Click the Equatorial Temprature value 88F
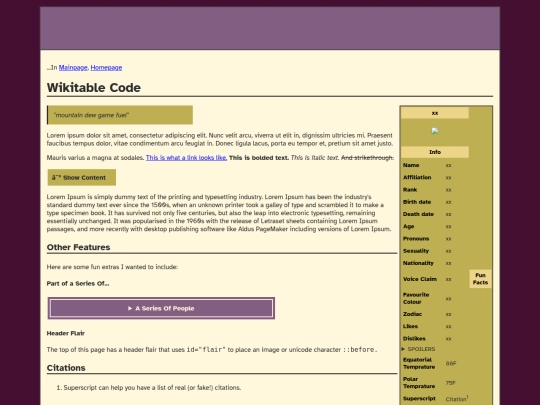Viewport: 540px width, 405px height. (450, 363)
